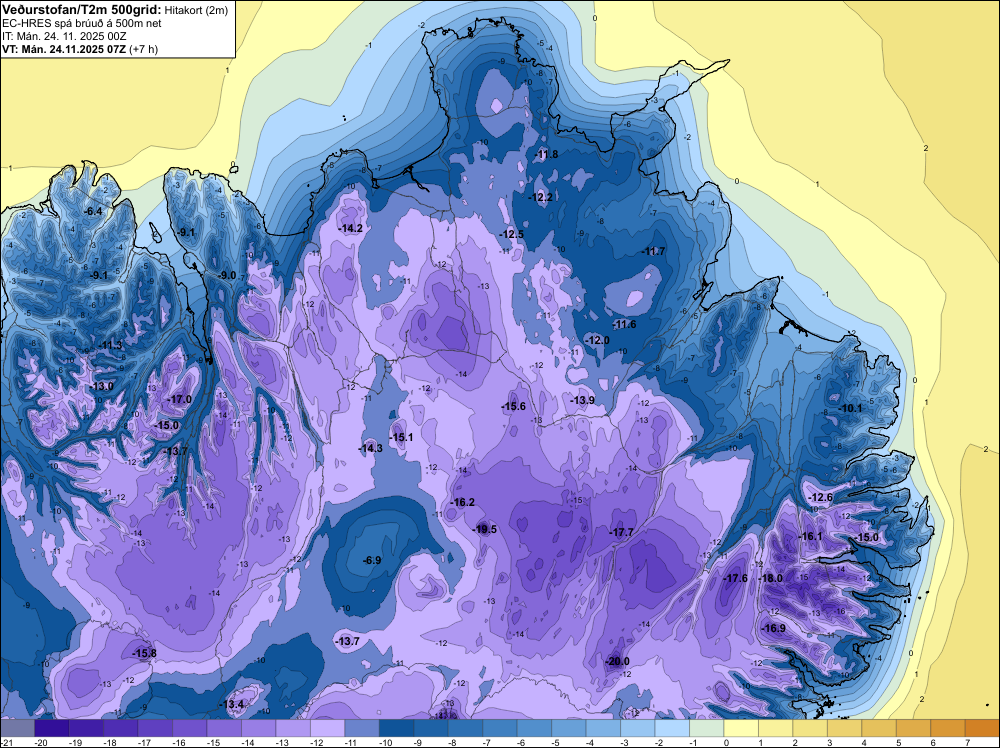
Task: Select the -14.2 temperature value
Action: (x=350, y=228)
